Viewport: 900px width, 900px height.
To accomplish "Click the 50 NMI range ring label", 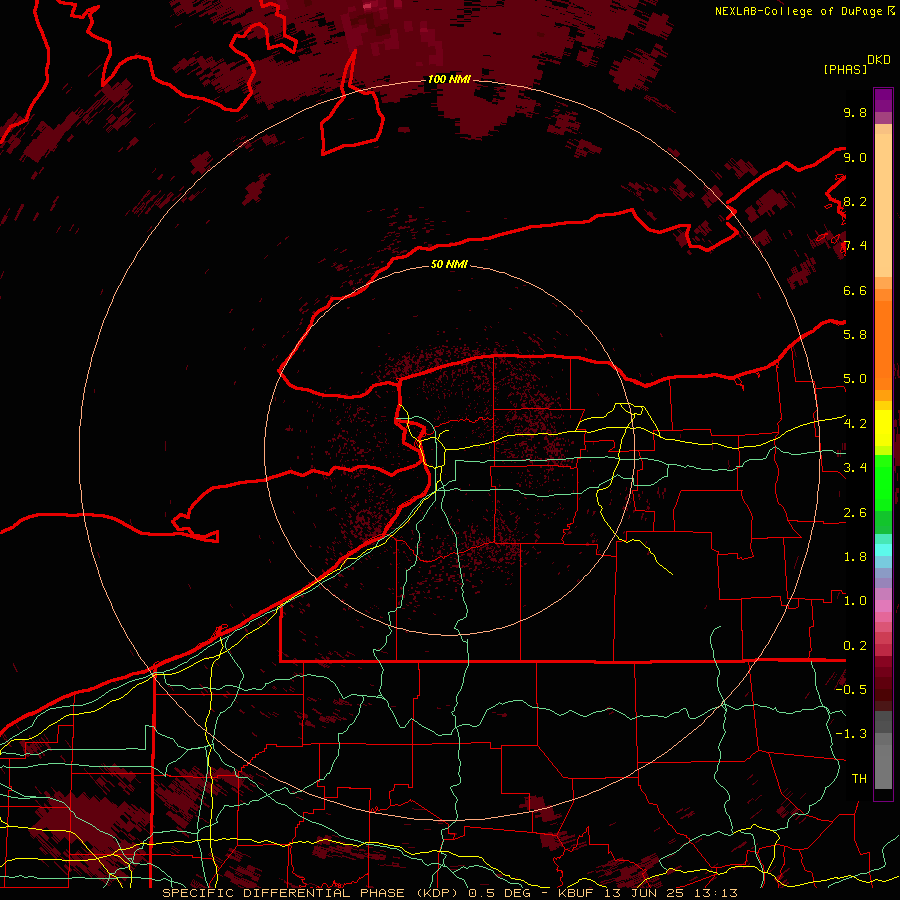I will tap(449, 264).
